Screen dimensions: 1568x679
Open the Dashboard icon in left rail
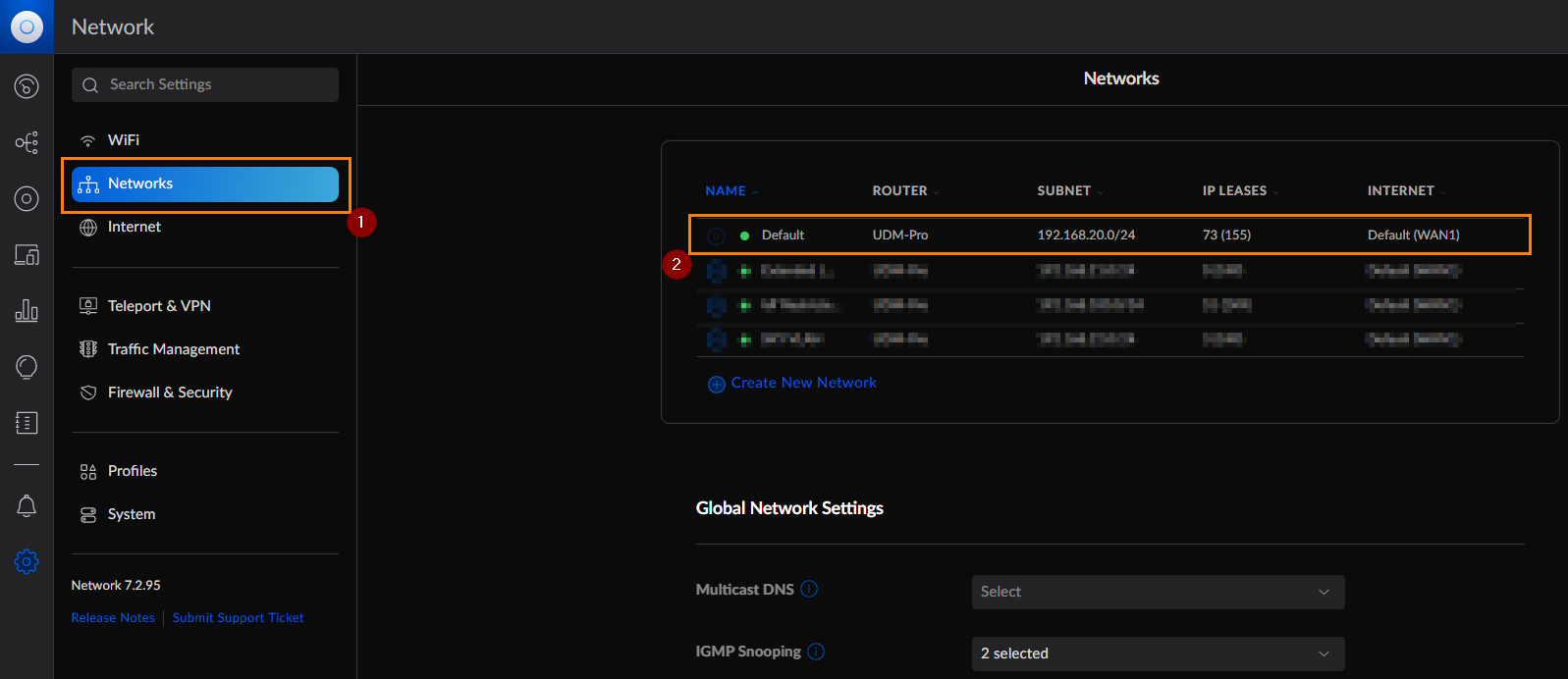point(27,86)
